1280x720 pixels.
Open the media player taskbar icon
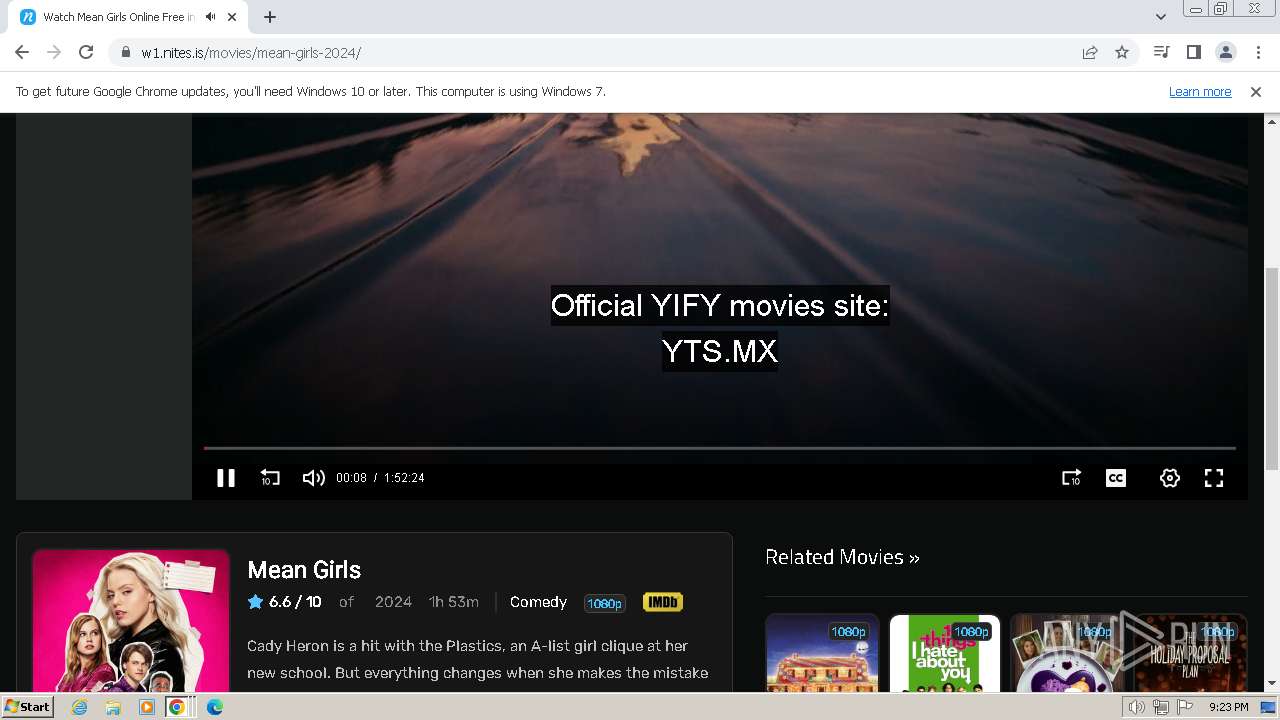[147, 707]
